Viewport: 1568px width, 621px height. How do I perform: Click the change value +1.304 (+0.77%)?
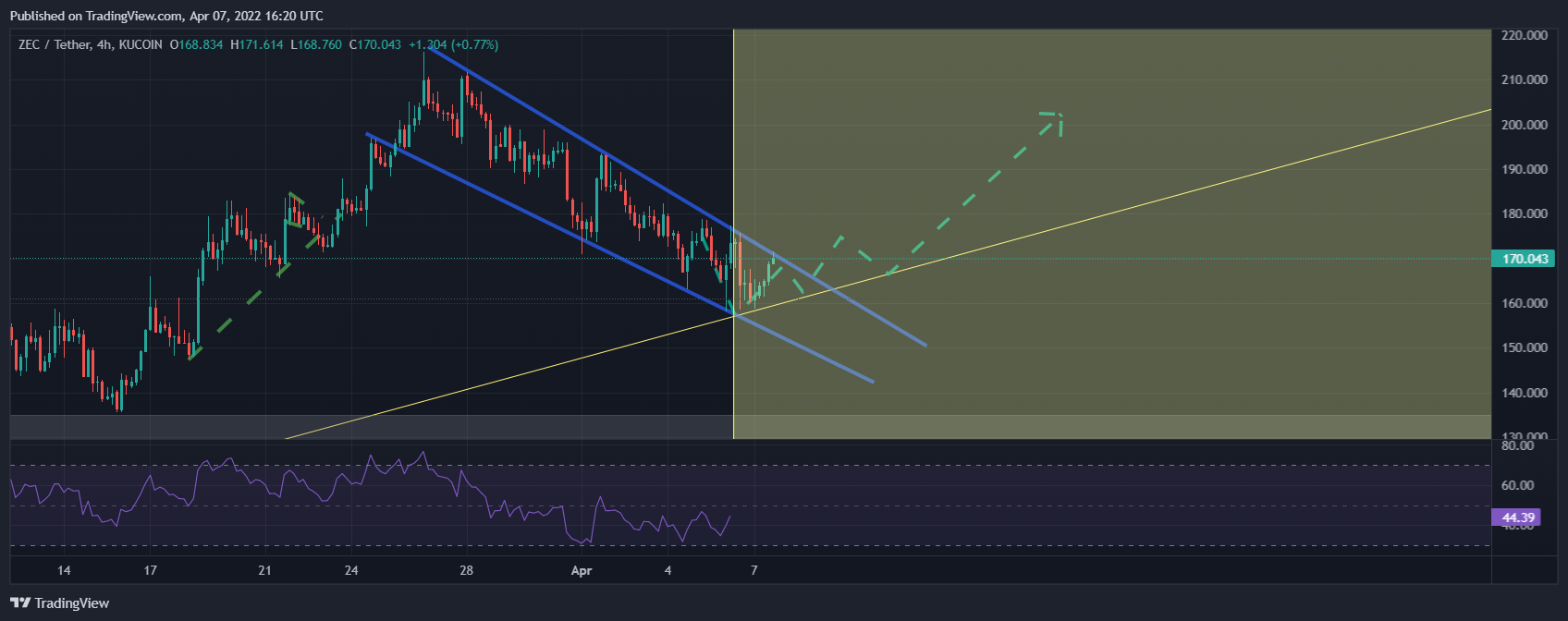coord(453,44)
